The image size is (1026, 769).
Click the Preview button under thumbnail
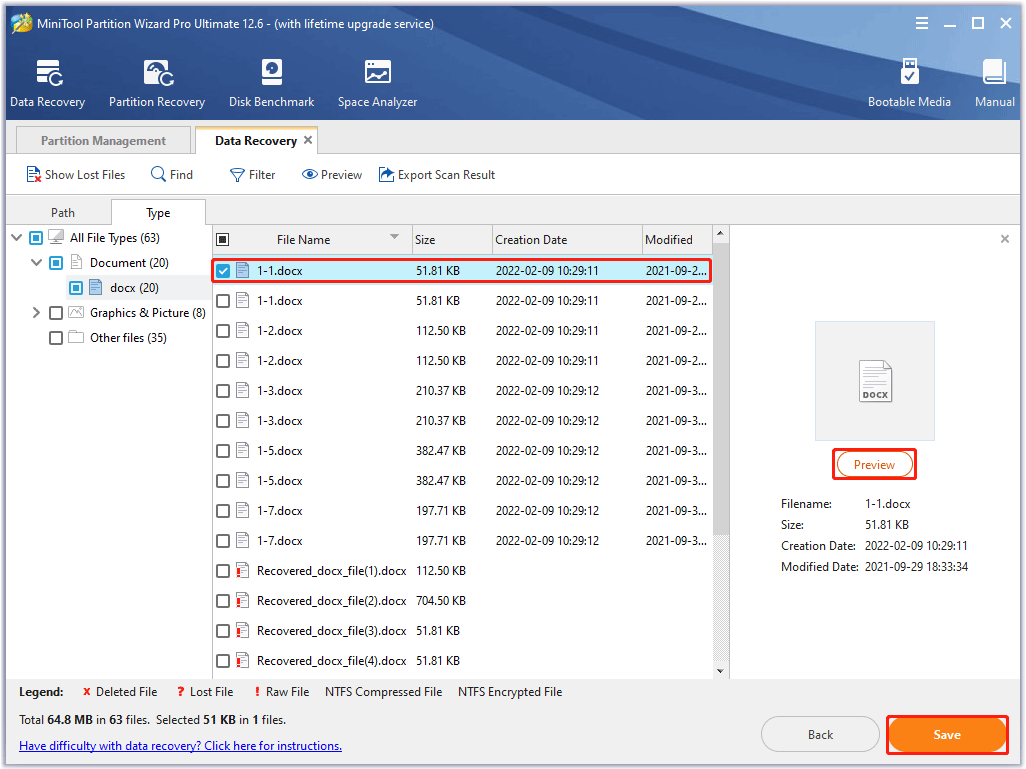point(874,465)
